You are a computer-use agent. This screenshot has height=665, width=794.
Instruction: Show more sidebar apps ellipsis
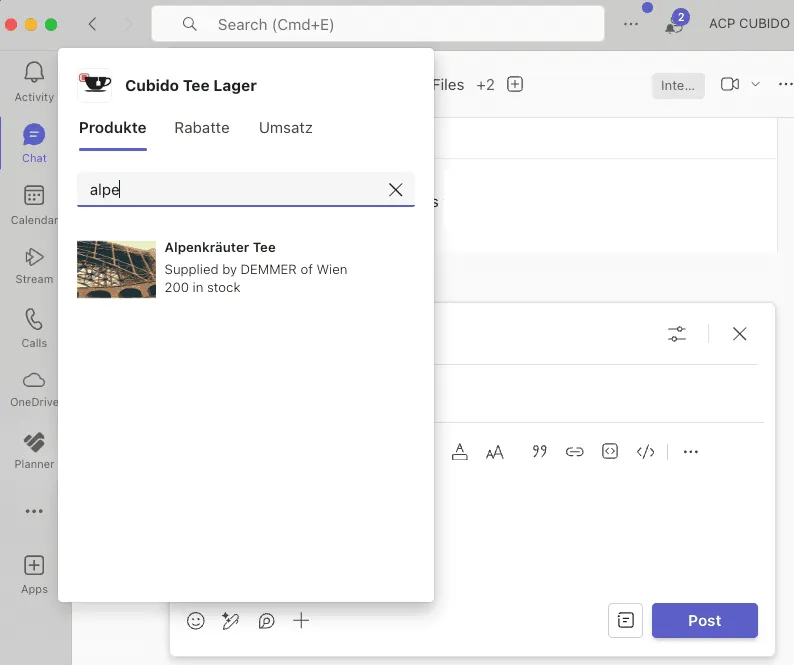[34, 511]
